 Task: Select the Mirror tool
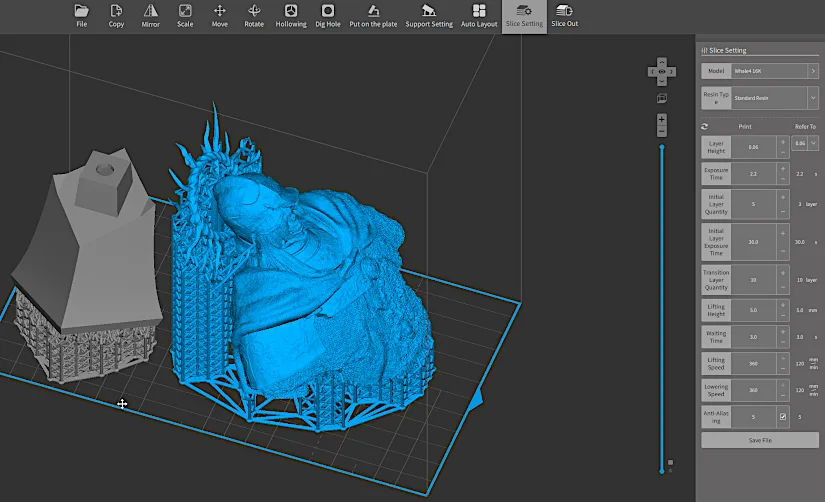(x=150, y=16)
